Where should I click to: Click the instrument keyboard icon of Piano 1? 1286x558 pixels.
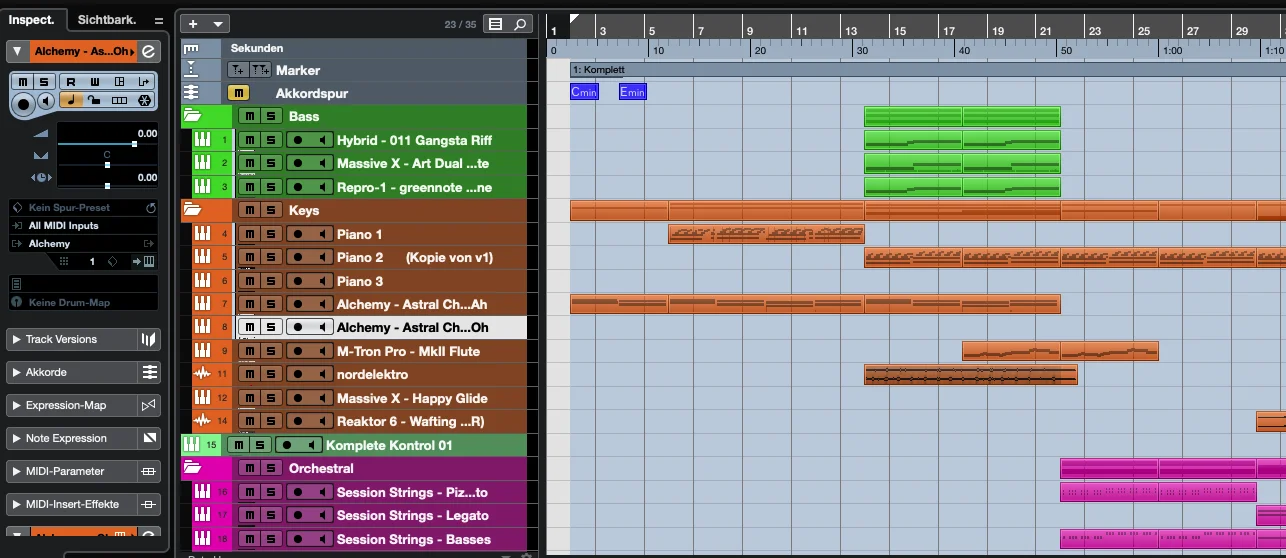tap(202, 234)
